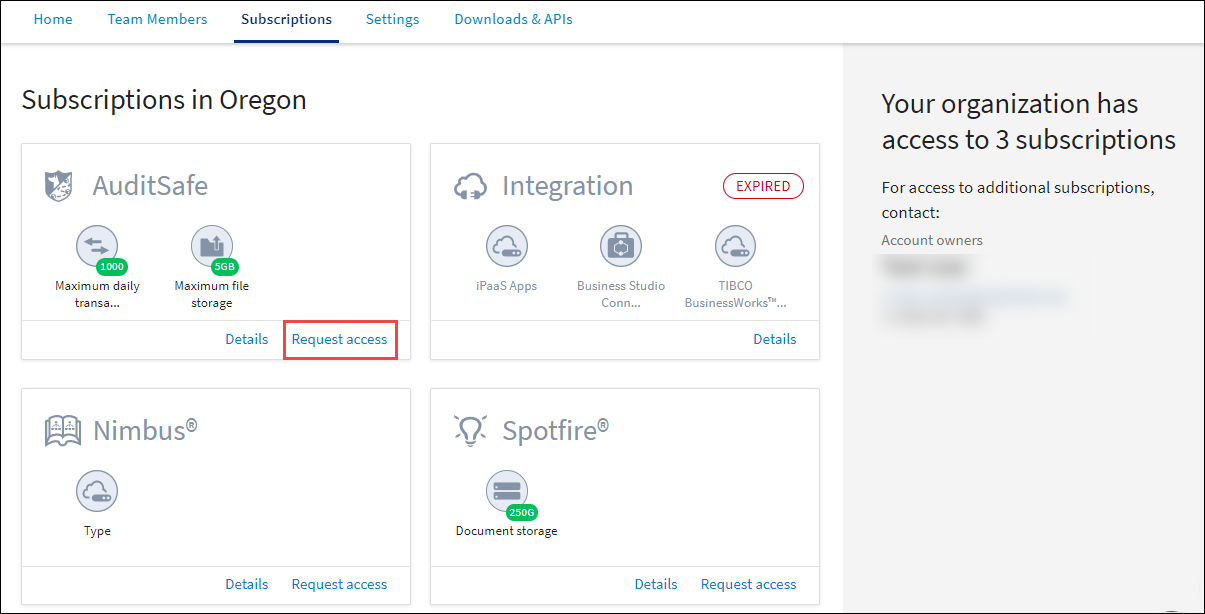Click the Integration cloud logo icon

(x=470, y=186)
